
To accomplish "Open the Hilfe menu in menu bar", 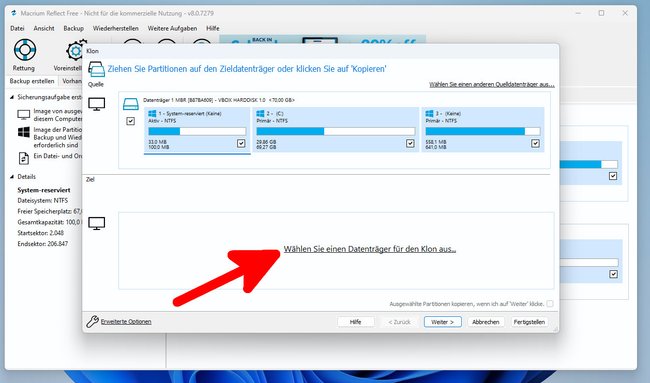I will 213,28.
